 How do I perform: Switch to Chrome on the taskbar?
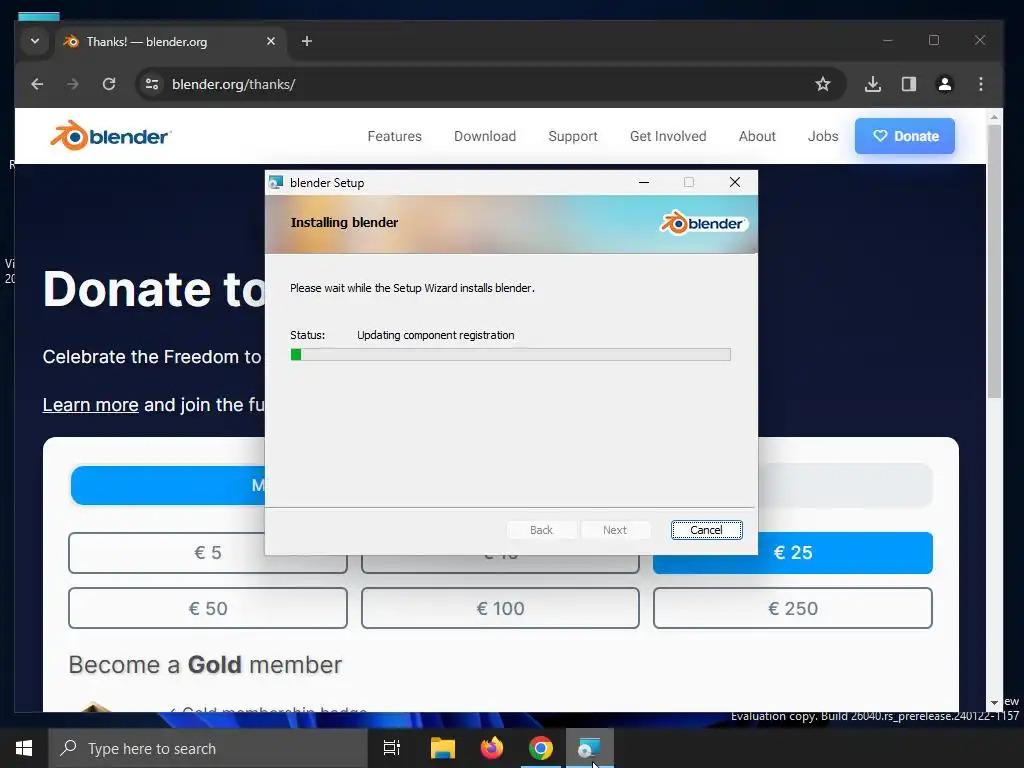[541, 748]
